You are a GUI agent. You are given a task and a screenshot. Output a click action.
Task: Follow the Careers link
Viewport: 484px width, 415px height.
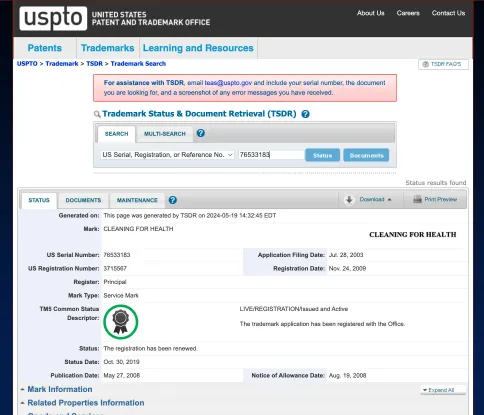408,13
